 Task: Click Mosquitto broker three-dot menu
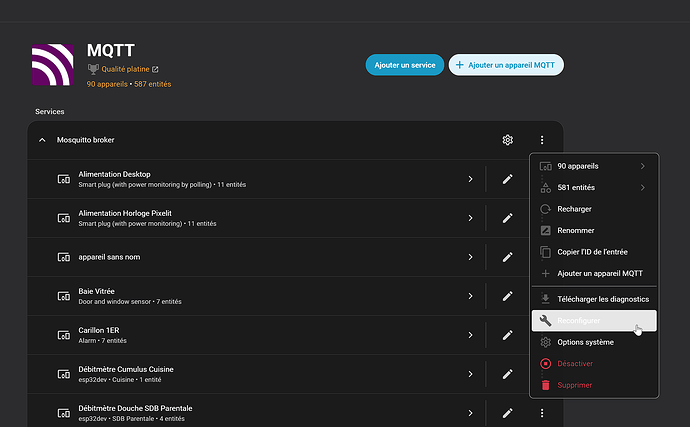pos(542,140)
